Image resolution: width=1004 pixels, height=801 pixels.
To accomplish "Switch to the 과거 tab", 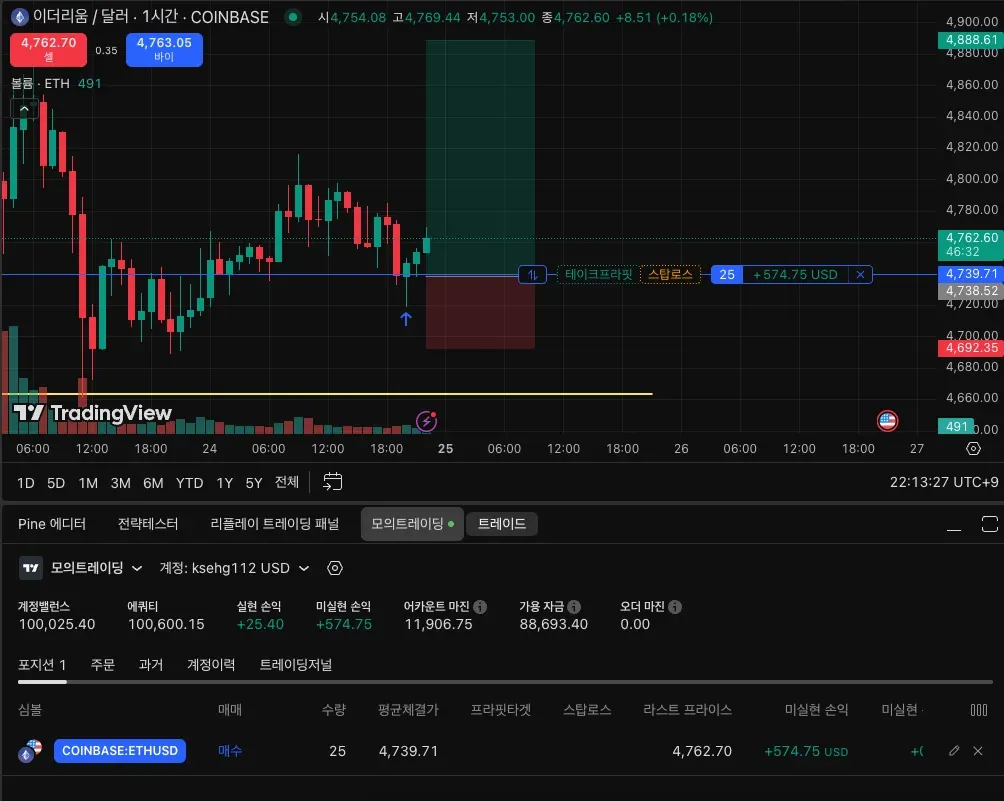I will 151,665.
